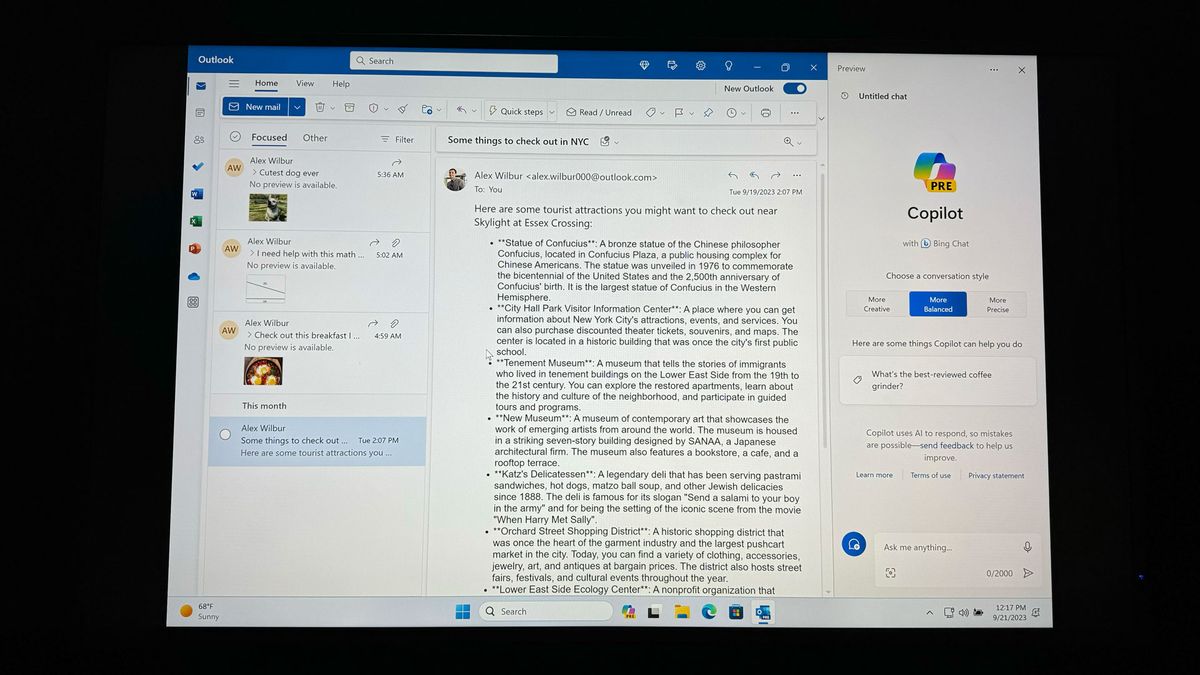
Task: Open the People contacts icon in sidebar
Action: pyautogui.click(x=199, y=140)
